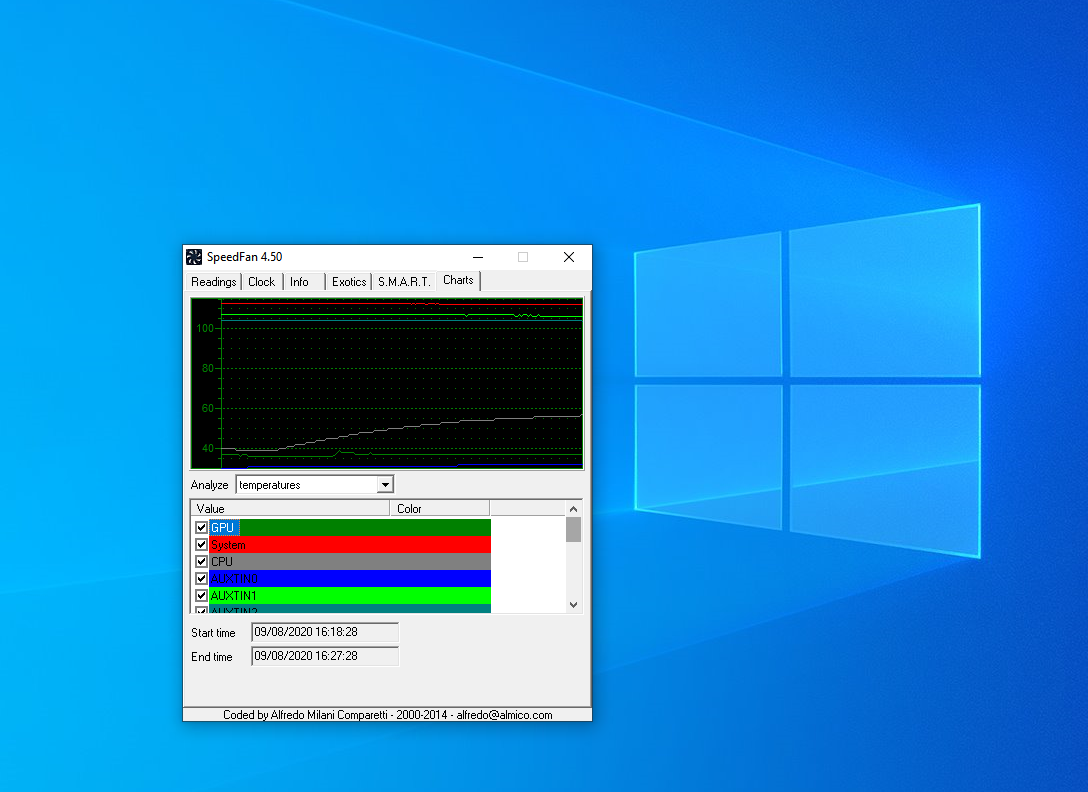
Task: Close the SpeedFan window
Action: (x=568, y=257)
